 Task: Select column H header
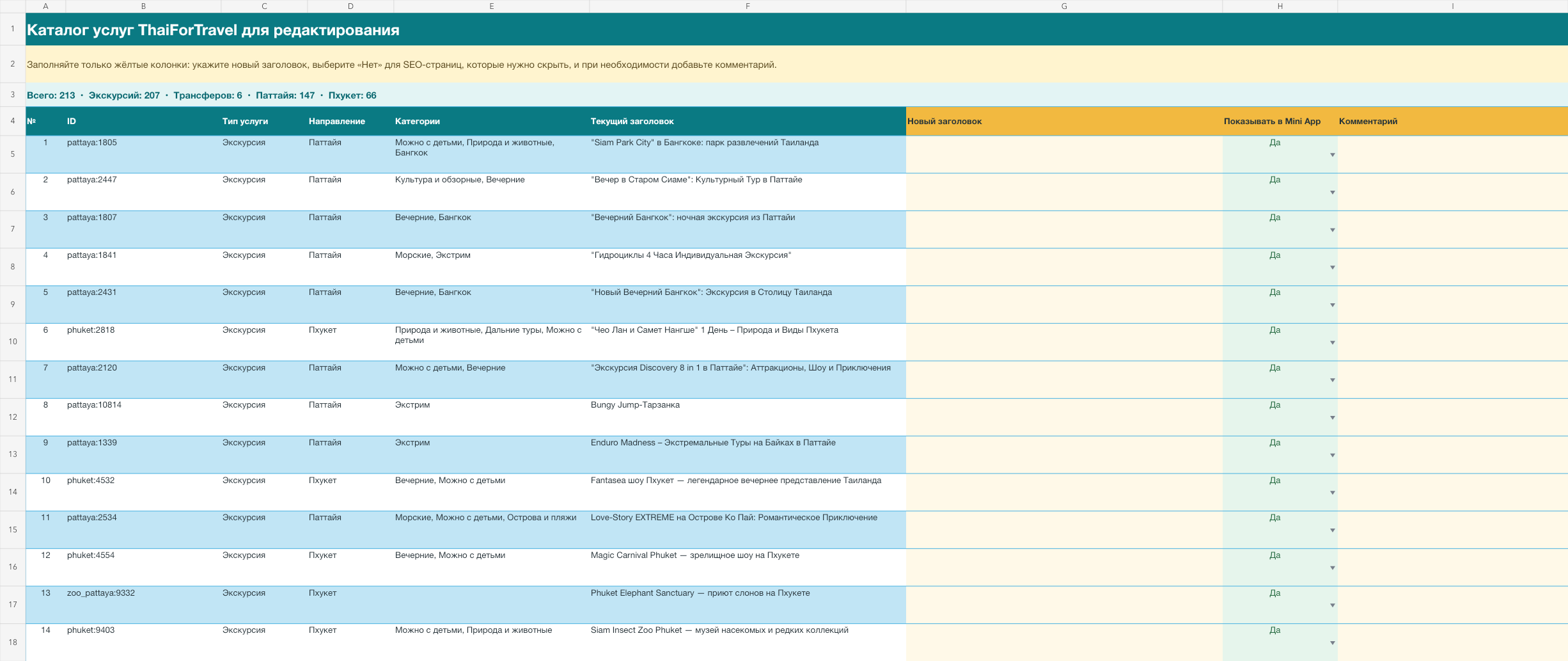coord(1280,6)
